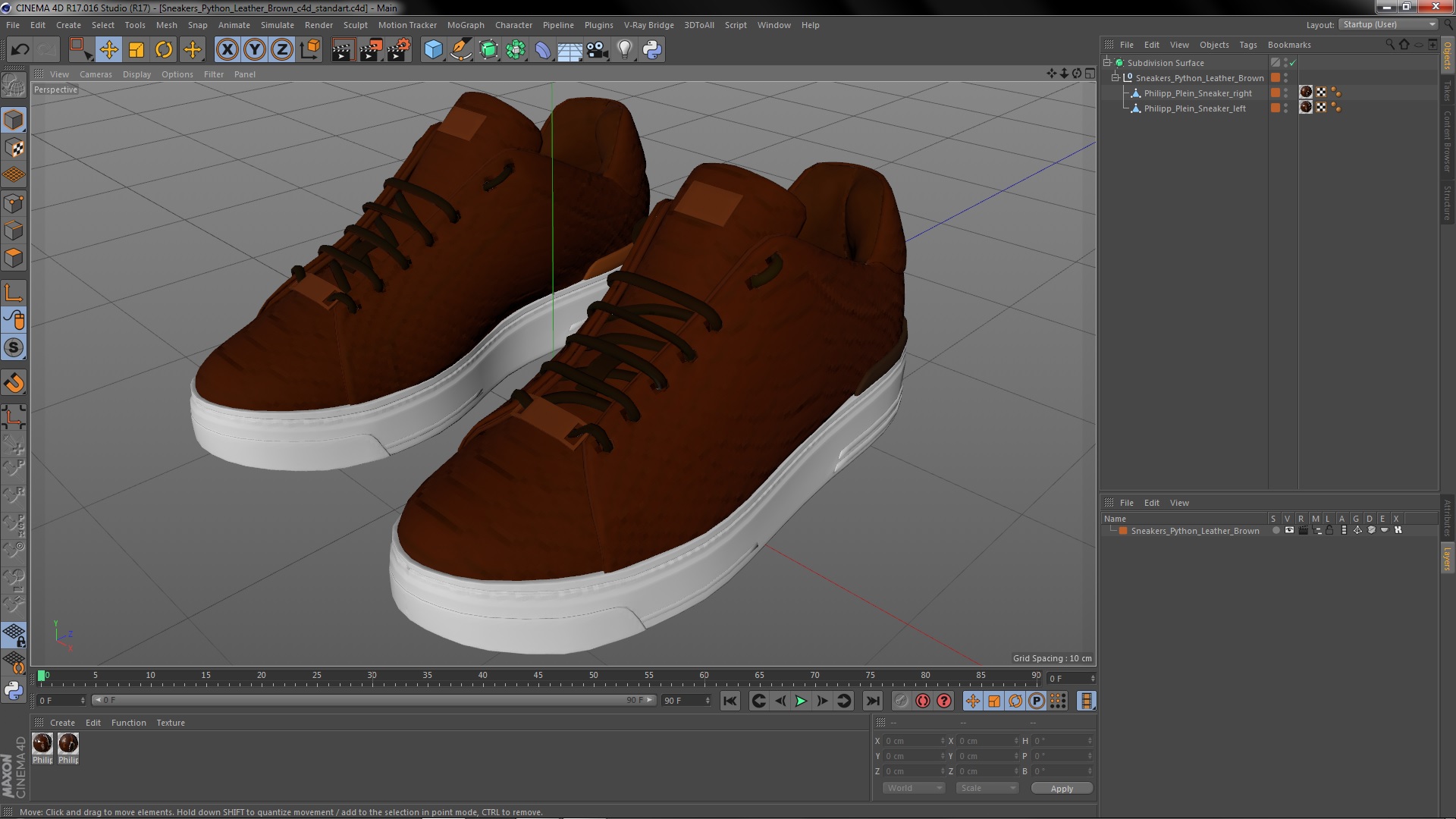The height and width of the screenshot is (819, 1456).
Task: Toggle X axis lock
Action: click(x=227, y=50)
